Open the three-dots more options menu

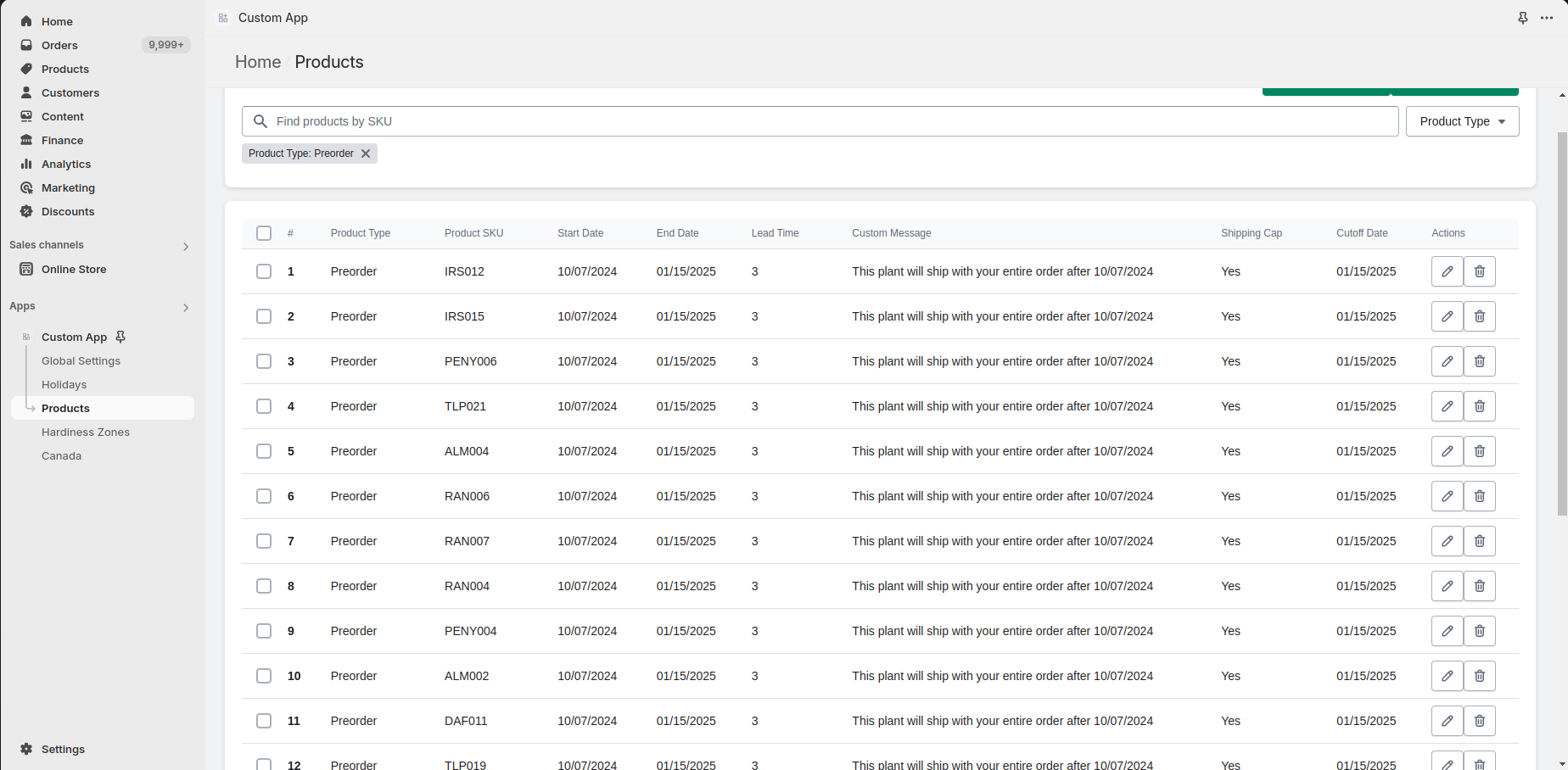1547,18
